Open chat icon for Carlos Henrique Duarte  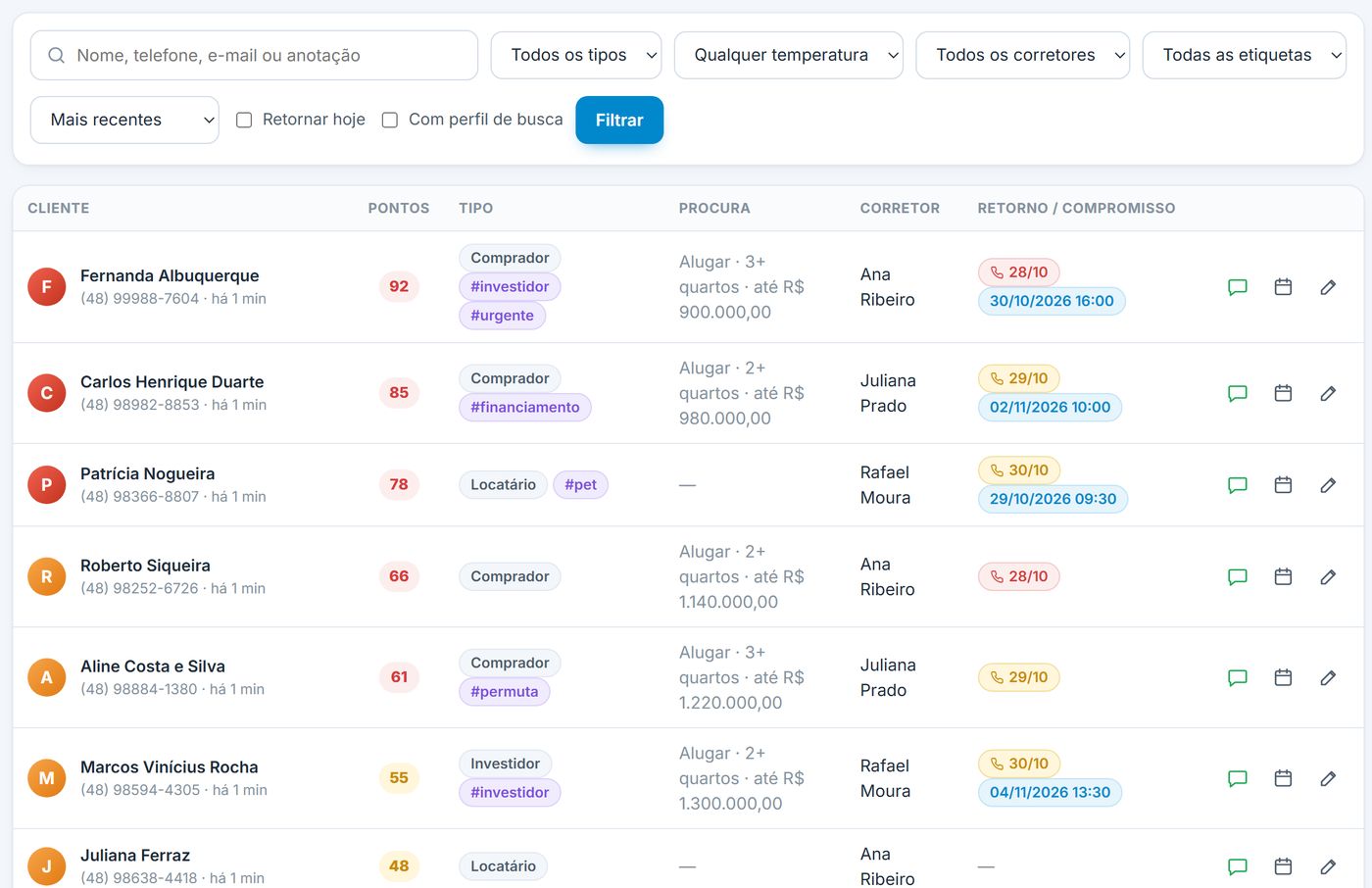coord(1238,393)
